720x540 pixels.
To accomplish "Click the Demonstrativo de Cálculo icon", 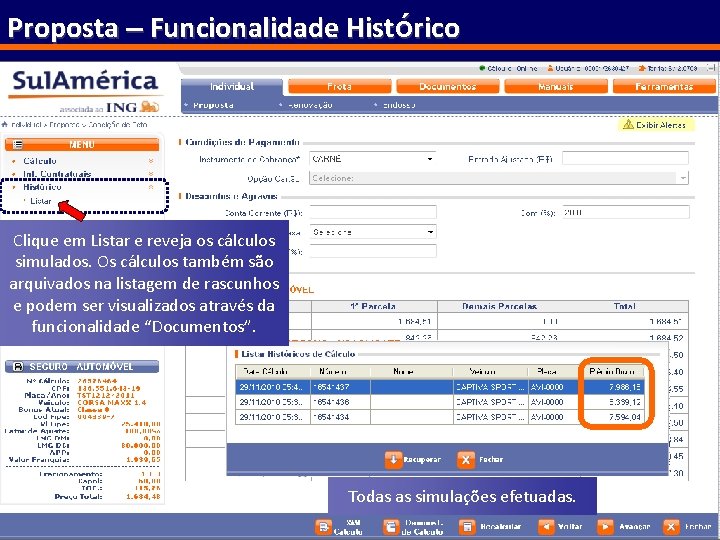I will (391, 527).
